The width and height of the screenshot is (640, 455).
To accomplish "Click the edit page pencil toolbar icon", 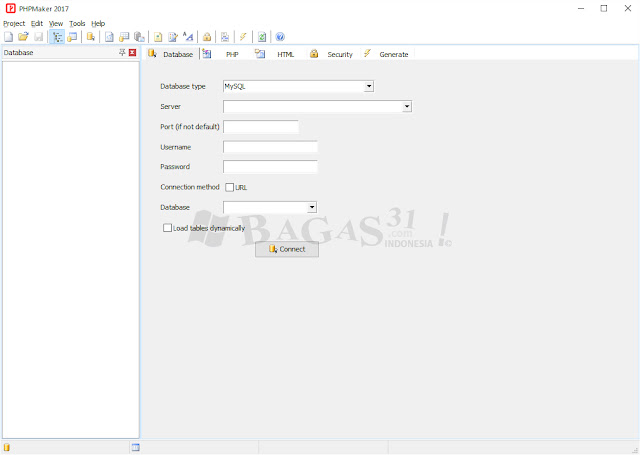I will pyautogui.click(x=173, y=37).
